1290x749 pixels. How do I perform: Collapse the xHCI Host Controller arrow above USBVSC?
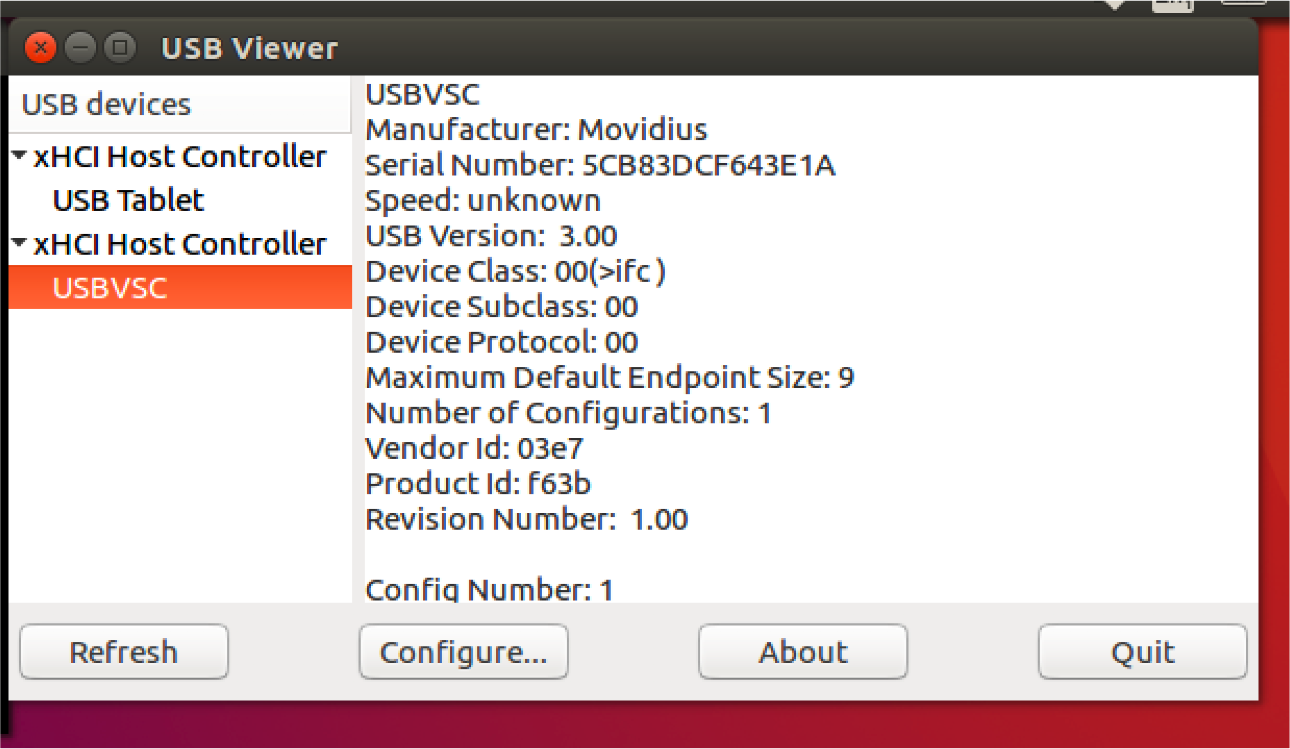[20, 244]
